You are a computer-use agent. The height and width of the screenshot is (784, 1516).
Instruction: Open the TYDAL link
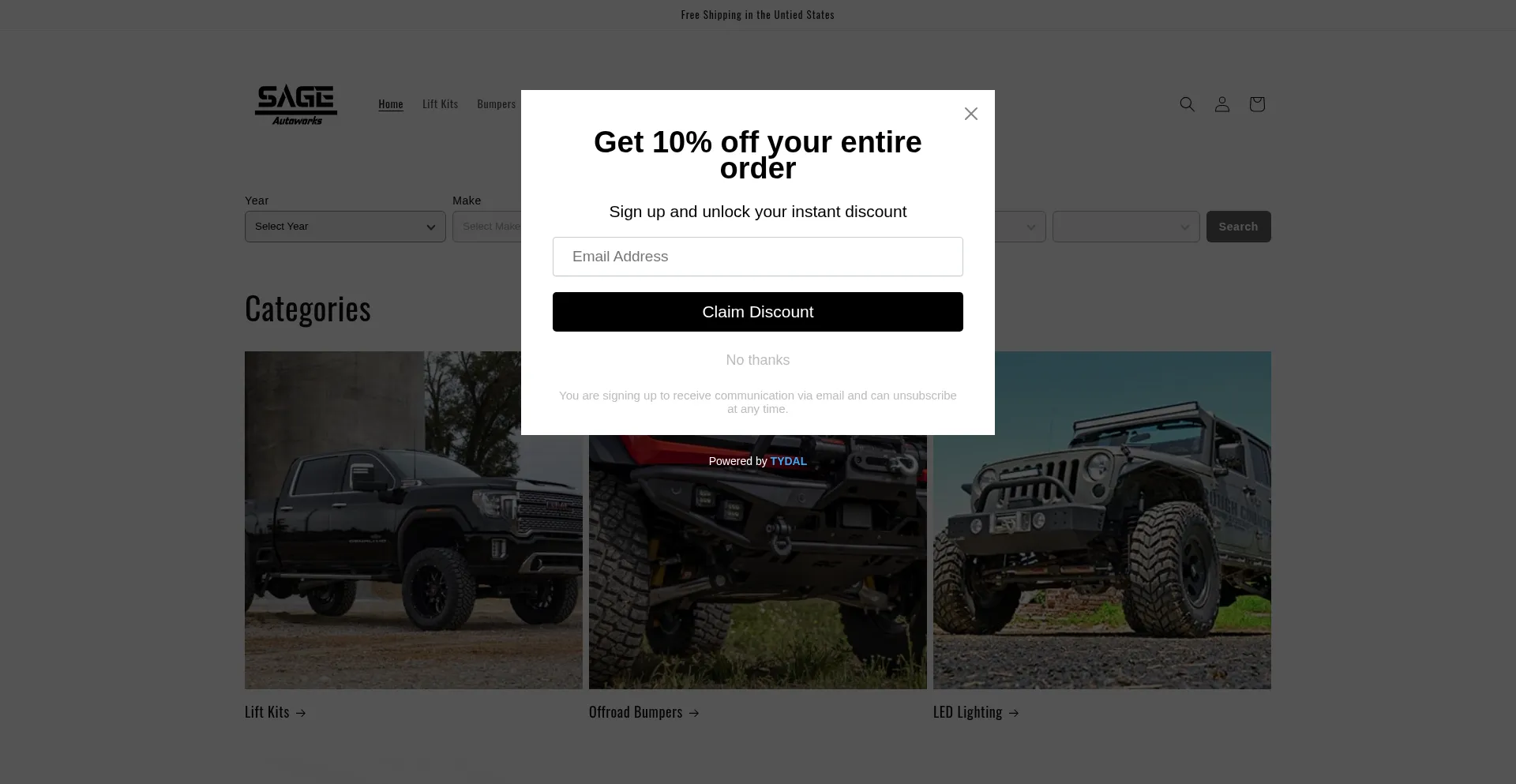[x=788, y=461]
